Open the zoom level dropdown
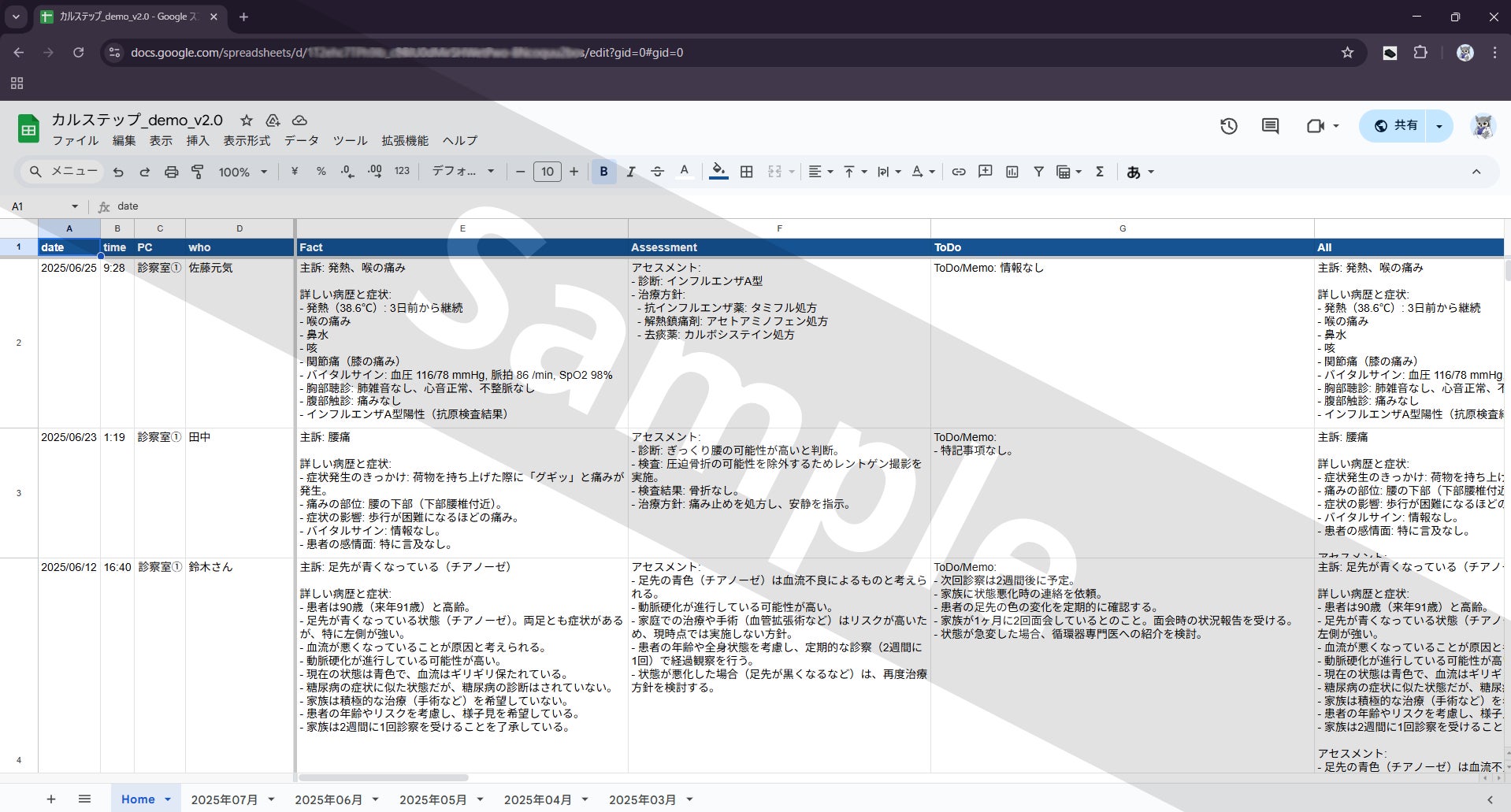This screenshot has height=812, width=1511. (x=243, y=172)
